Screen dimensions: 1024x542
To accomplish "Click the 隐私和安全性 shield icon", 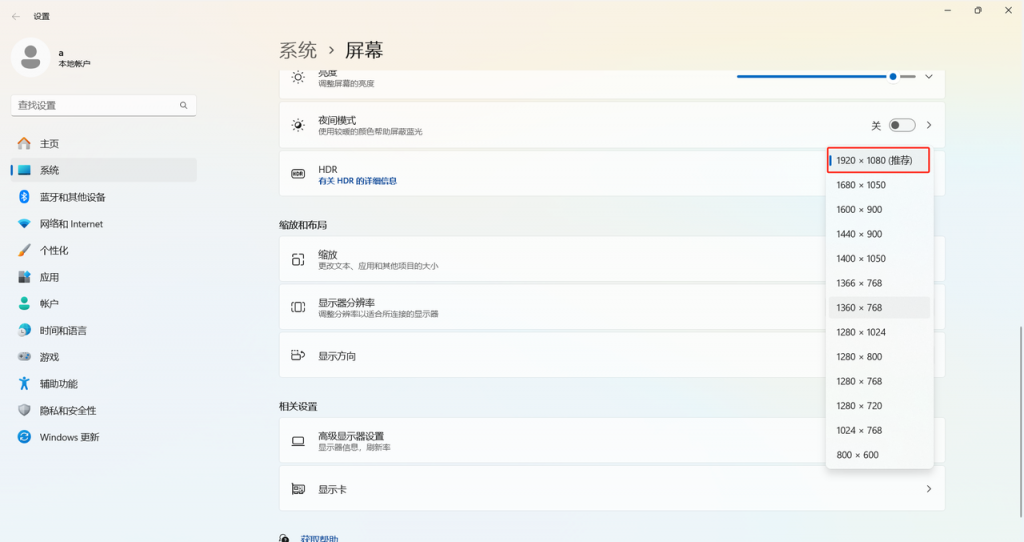I will click(x=24, y=410).
